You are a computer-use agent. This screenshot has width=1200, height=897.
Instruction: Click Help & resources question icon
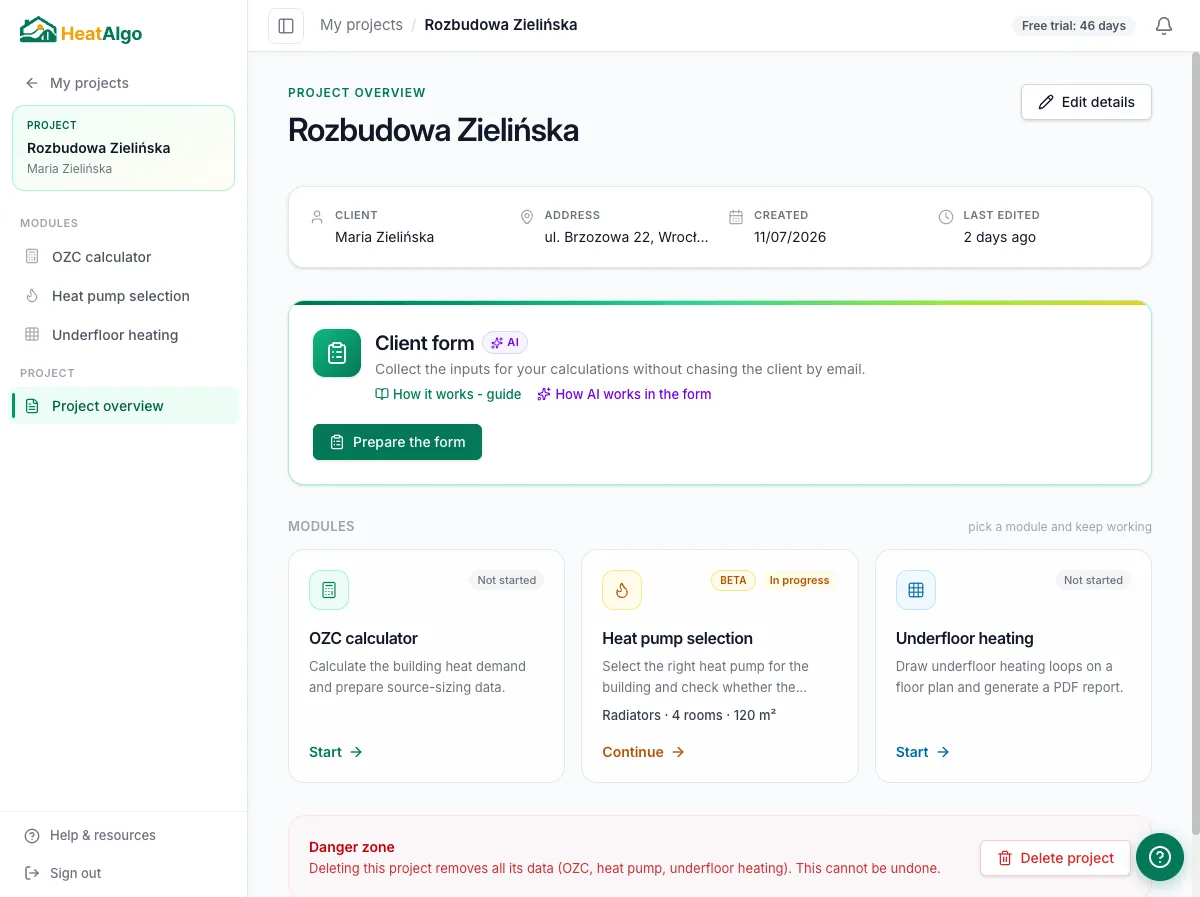[x=32, y=836]
